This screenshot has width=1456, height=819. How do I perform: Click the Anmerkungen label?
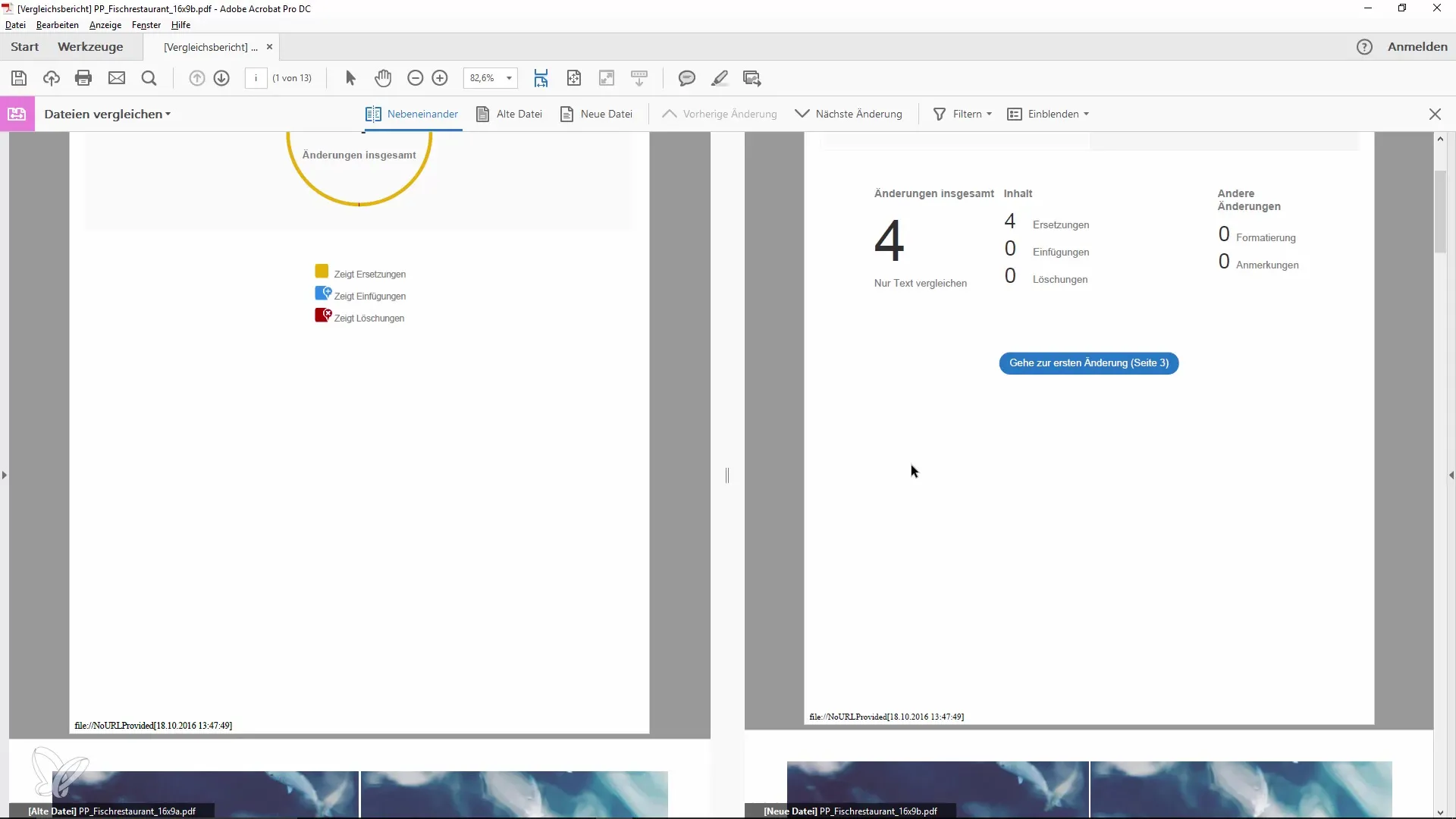click(x=1267, y=265)
